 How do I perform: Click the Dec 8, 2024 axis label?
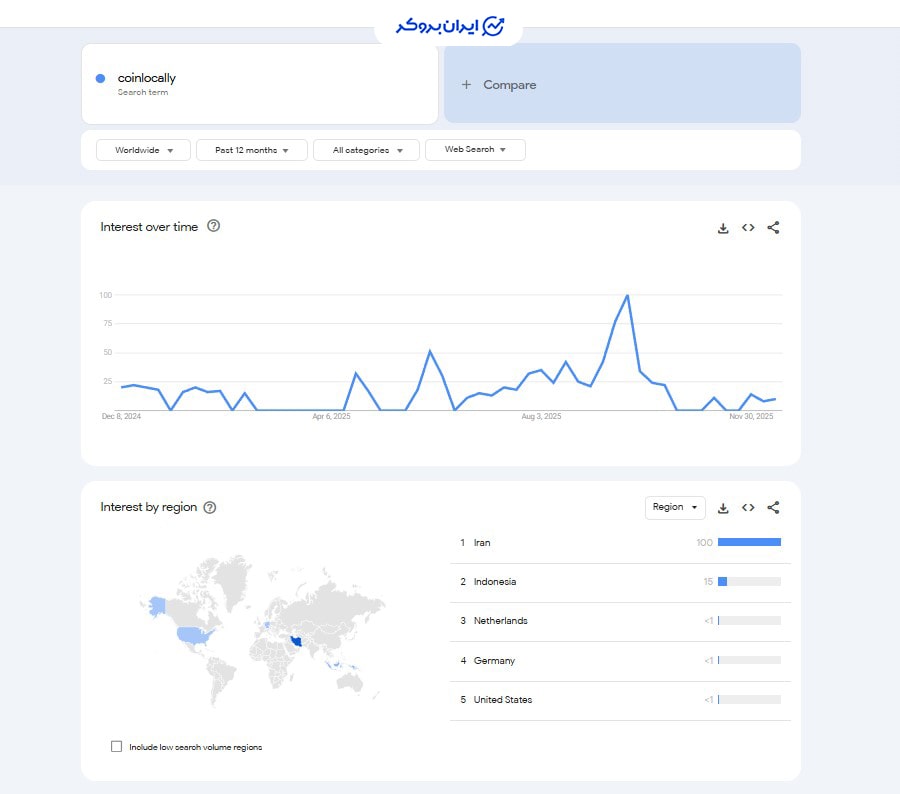[121, 416]
